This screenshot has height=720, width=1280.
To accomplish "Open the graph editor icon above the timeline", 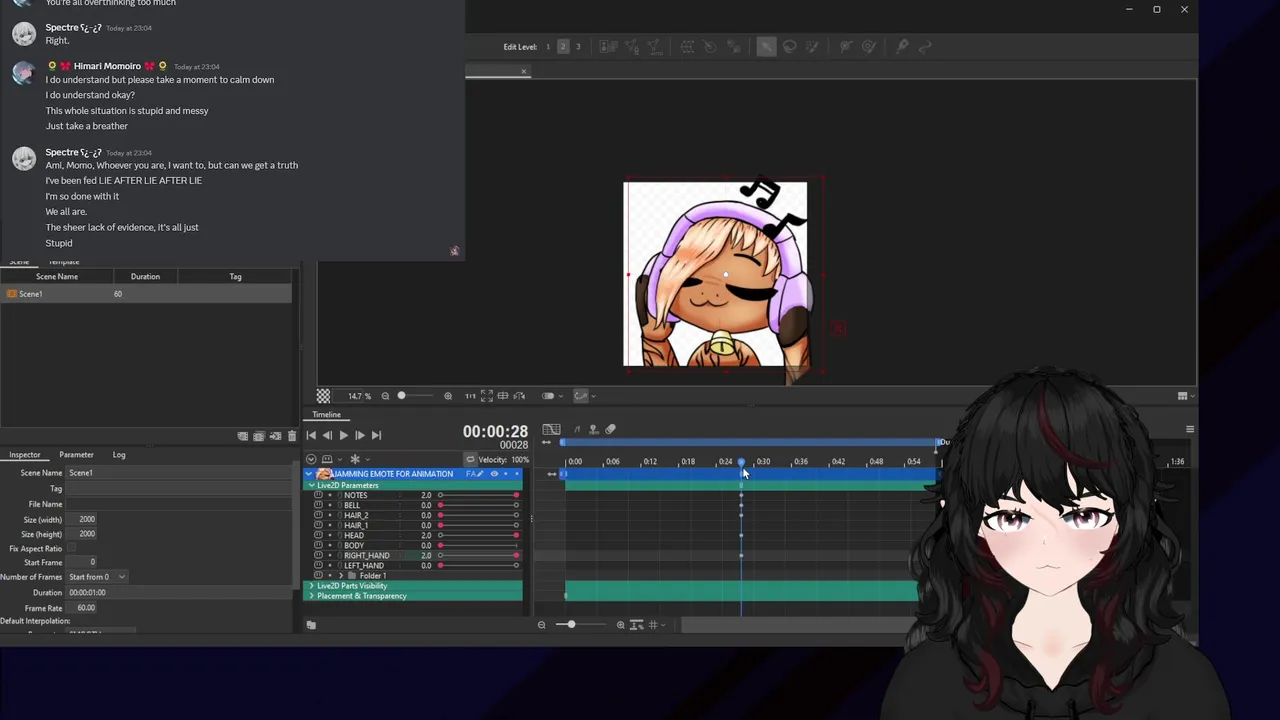I will tap(551, 430).
